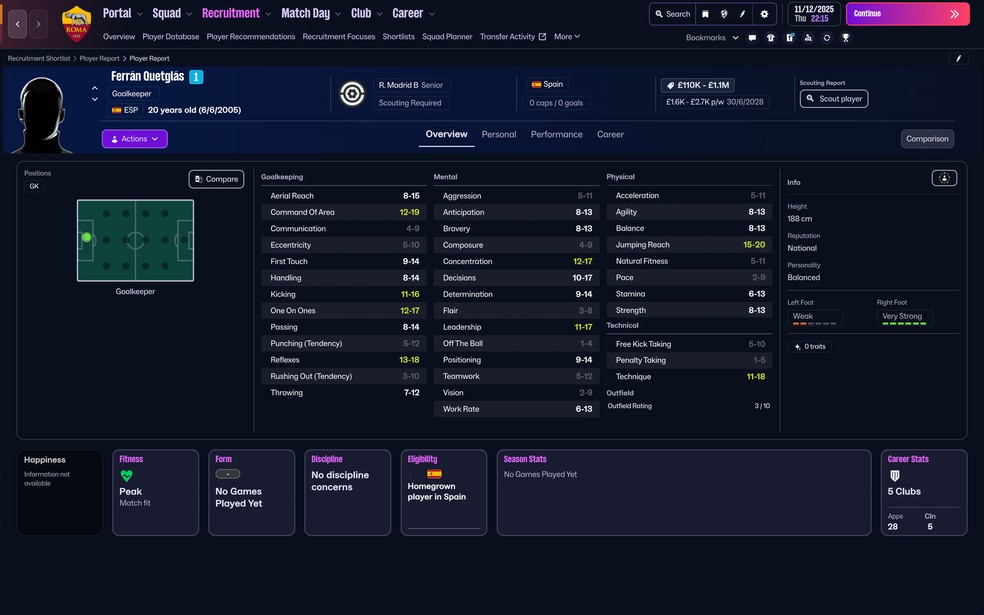Screen dimensions: 984x615
Task: Open the Bookmarks dropdown
Action: click(712, 38)
